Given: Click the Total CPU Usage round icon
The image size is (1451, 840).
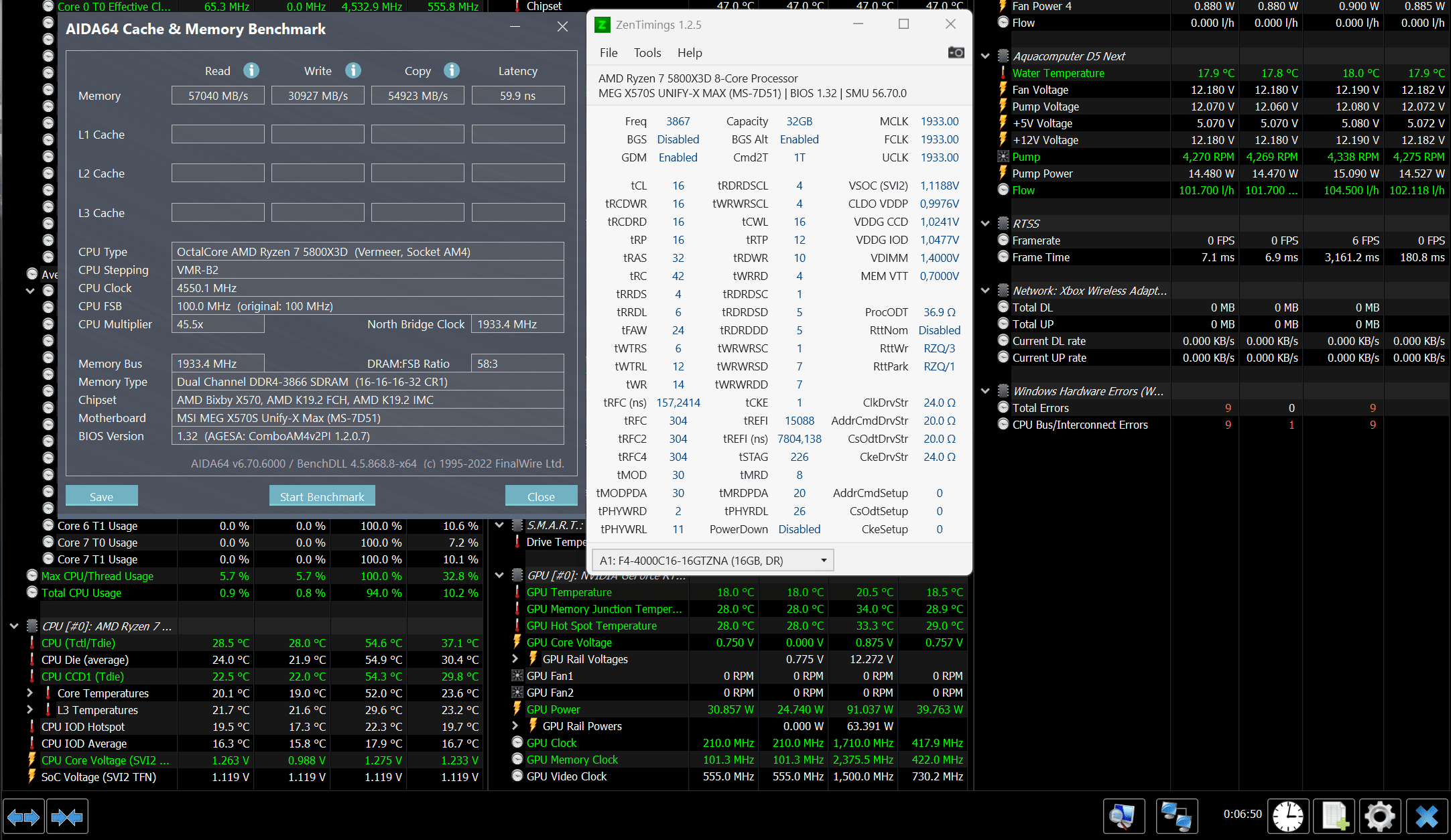Looking at the screenshot, I should tap(32, 592).
